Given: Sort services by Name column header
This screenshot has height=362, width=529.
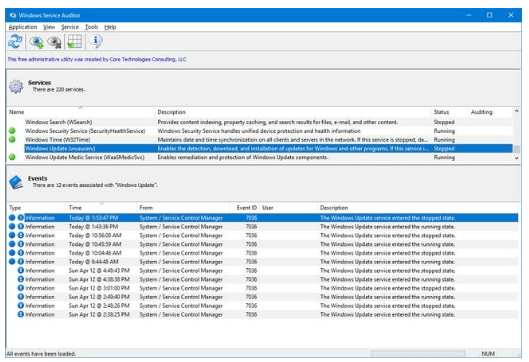Looking at the screenshot, I should click(80, 112).
